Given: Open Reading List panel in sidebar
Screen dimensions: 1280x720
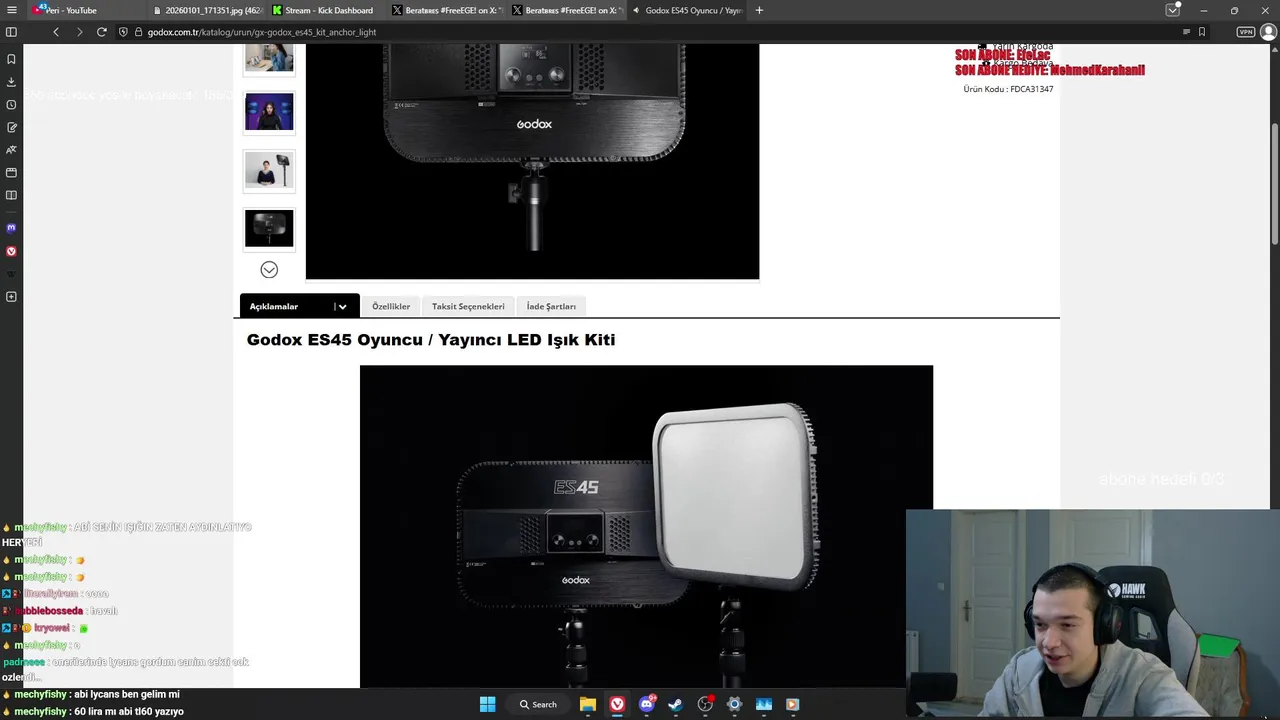Looking at the screenshot, I should [x=11, y=195].
